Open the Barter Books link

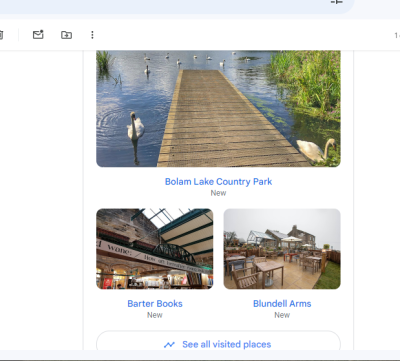(155, 304)
